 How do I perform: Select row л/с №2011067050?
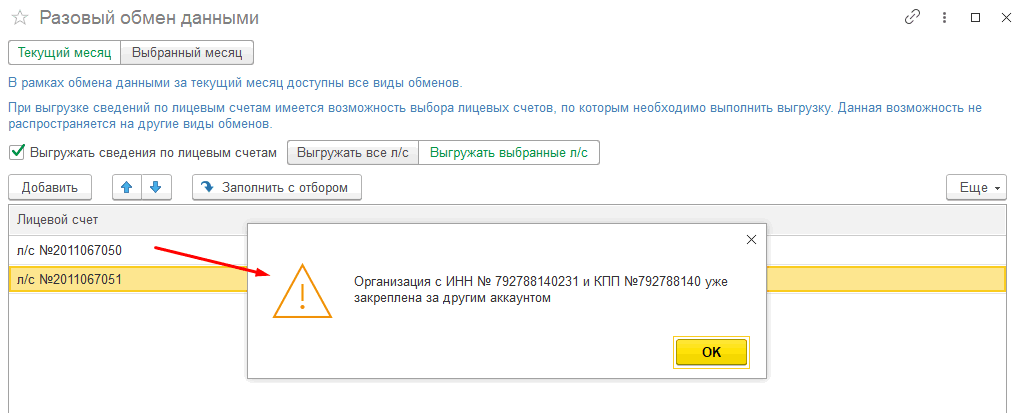click(128, 250)
